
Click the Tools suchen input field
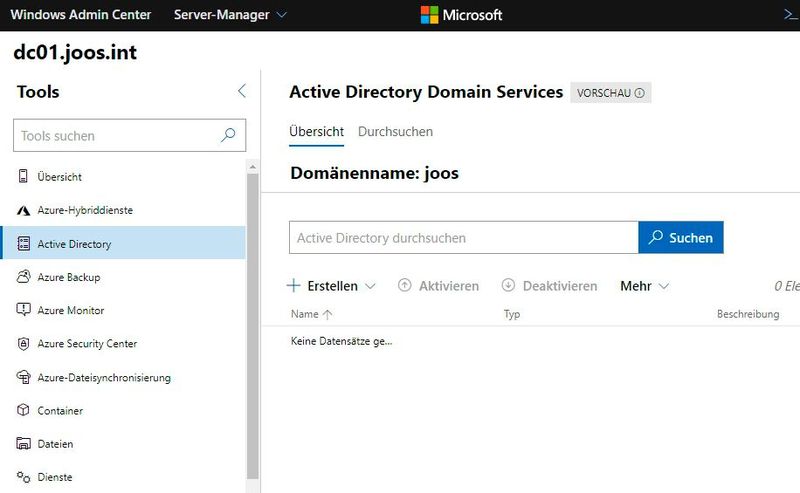pyautogui.click(x=130, y=135)
